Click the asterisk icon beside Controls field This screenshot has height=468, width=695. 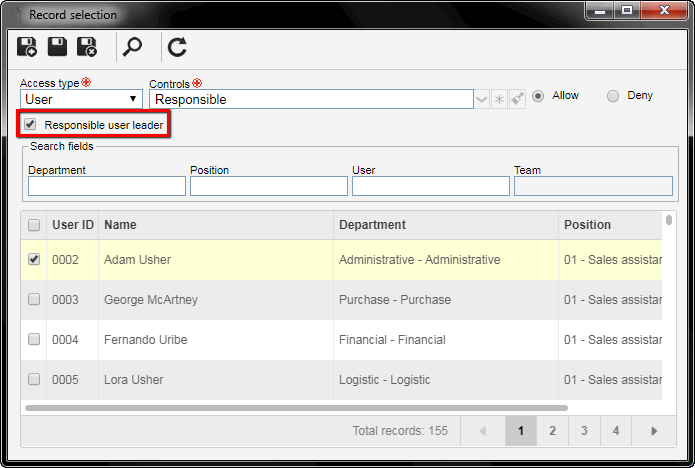point(499,99)
